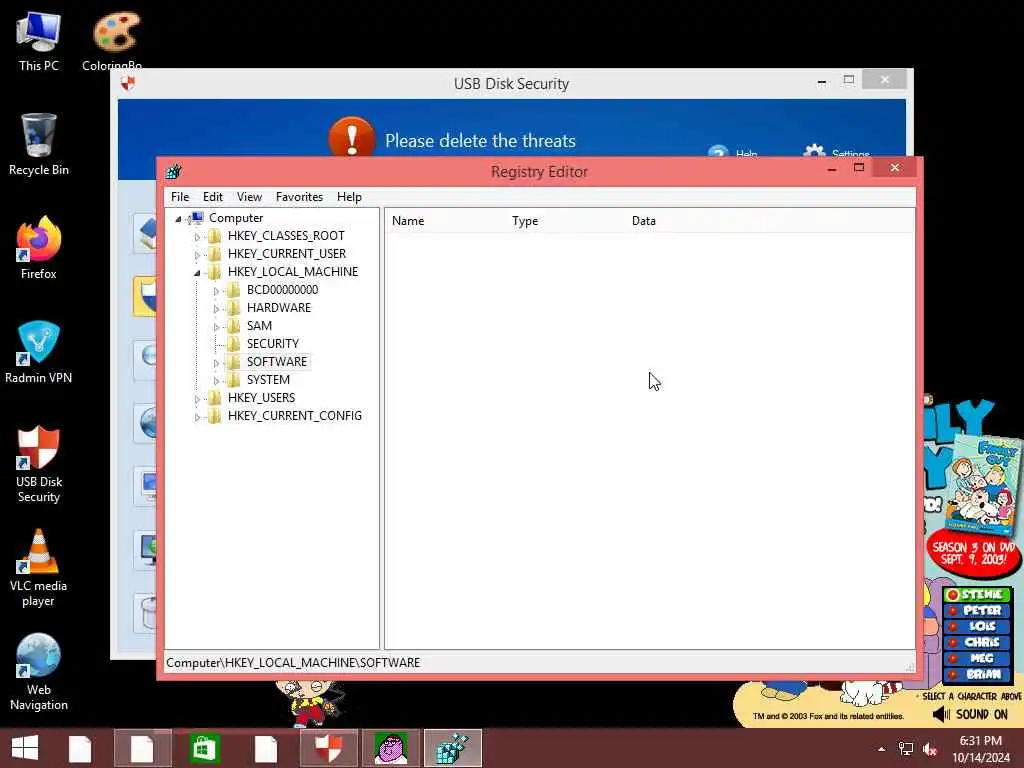Open the Windows Store taskbar icon
Screen dimensions: 1024x768
pyautogui.click(x=204, y=748)
